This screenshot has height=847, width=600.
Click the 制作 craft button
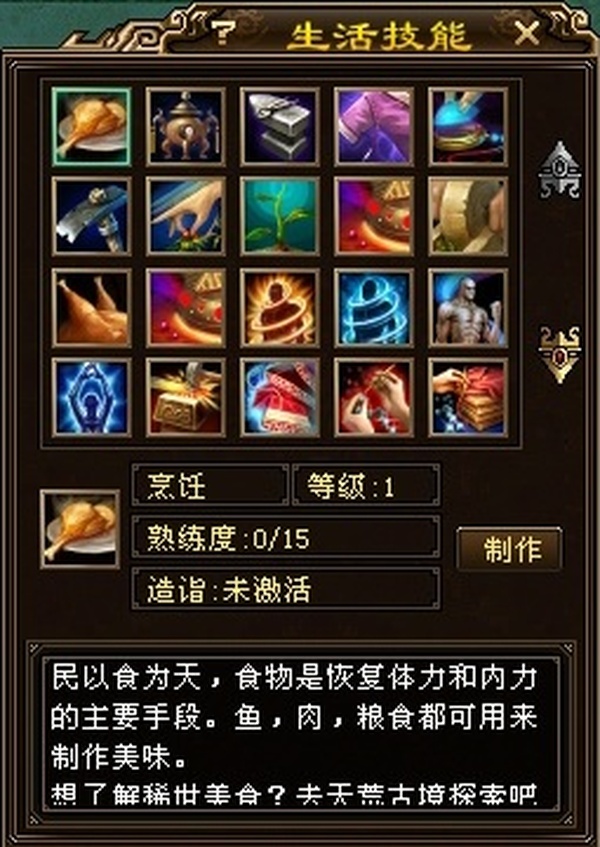[509, 549]
